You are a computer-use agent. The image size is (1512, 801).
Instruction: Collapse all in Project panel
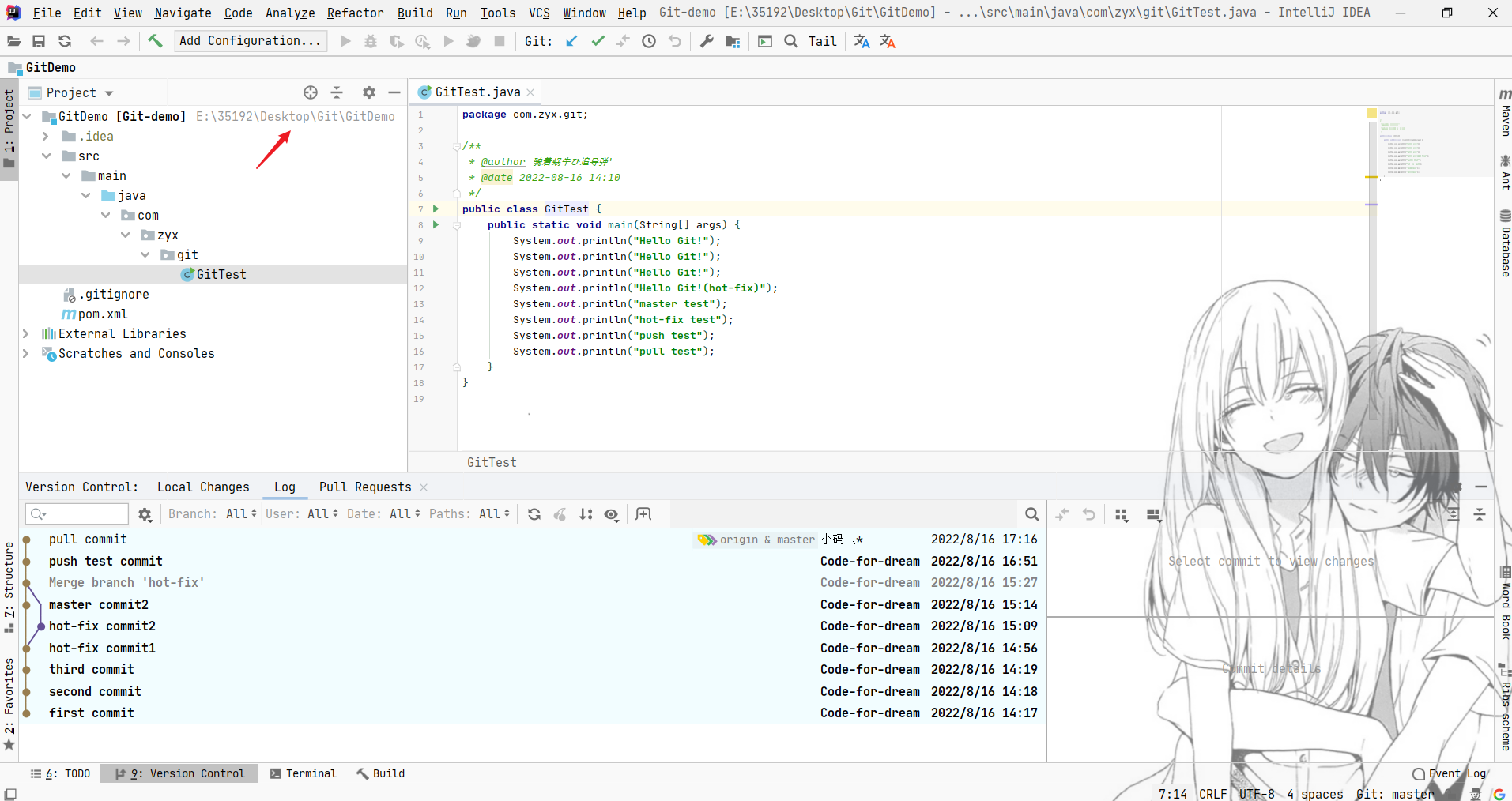click(x=337, y=92)
